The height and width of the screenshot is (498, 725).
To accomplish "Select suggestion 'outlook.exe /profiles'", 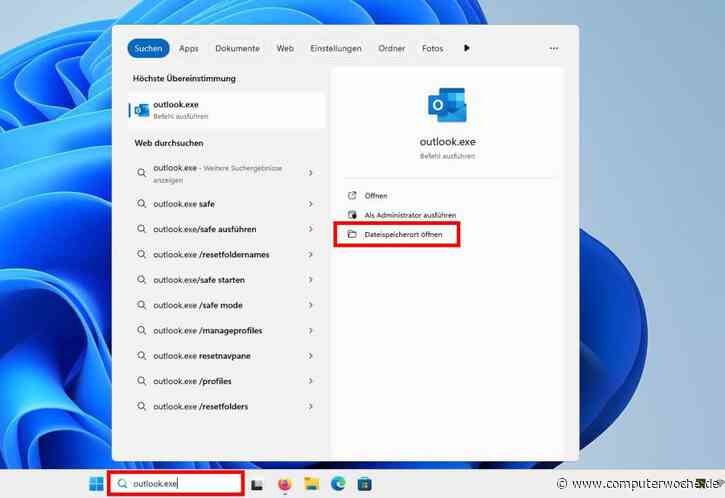I will 227,381.
